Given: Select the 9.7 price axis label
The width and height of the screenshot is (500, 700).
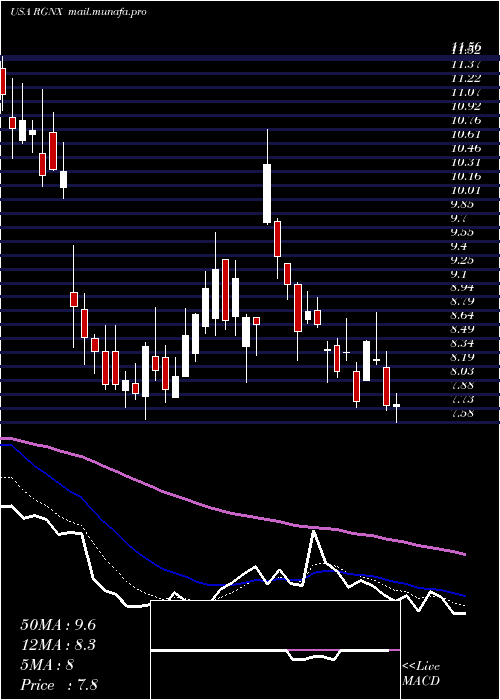Looking at the screenshot, I should point(460,218).
